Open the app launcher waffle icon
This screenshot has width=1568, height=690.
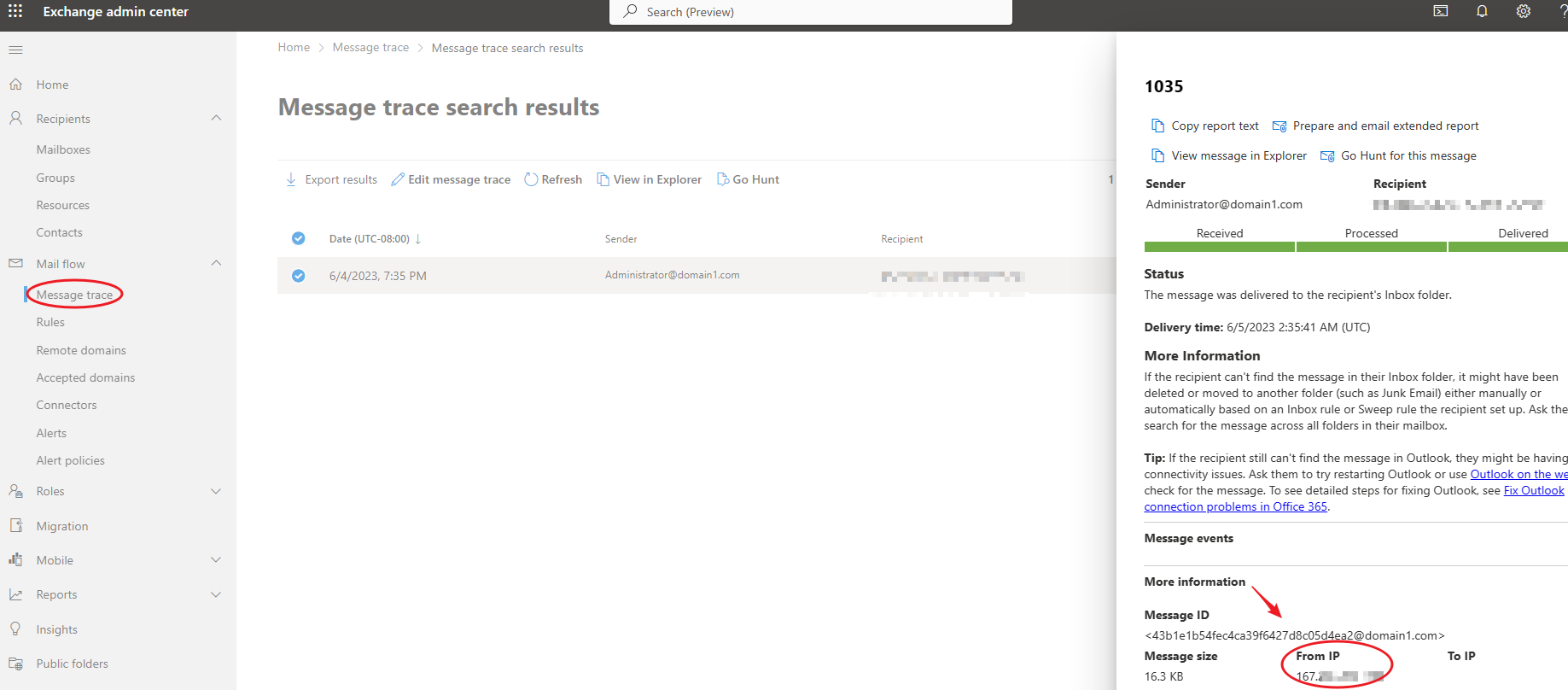pyautogui.click(x=15, y=11)
